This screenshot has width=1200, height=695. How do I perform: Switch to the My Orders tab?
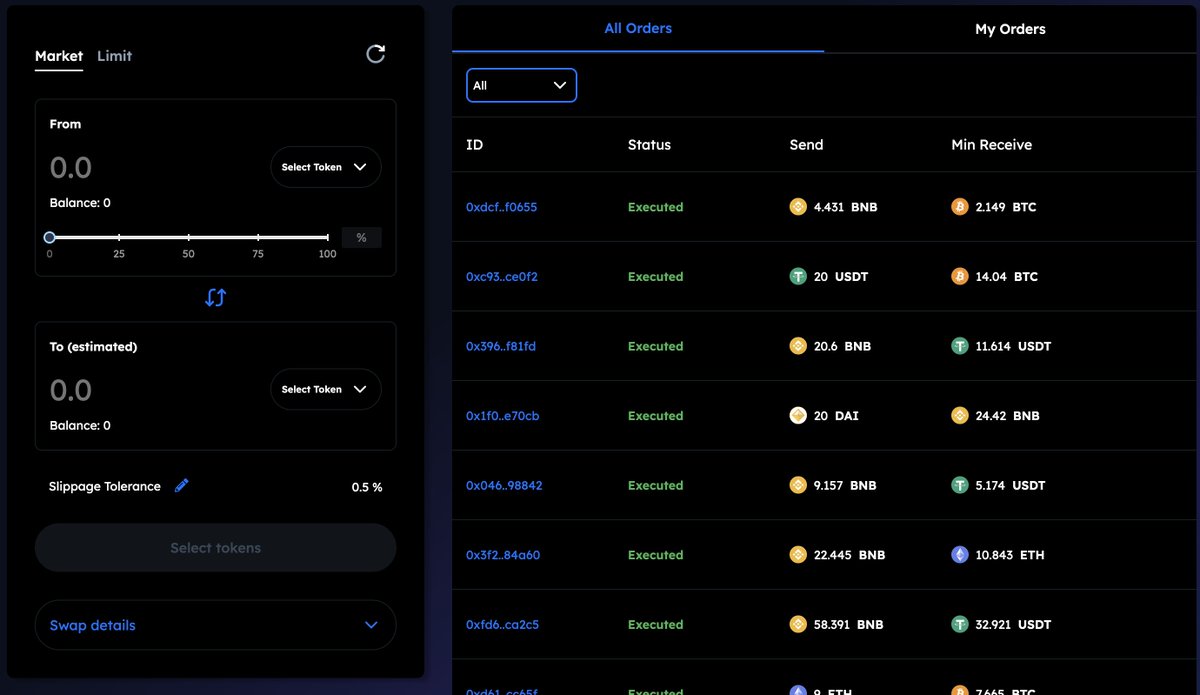1010,28
